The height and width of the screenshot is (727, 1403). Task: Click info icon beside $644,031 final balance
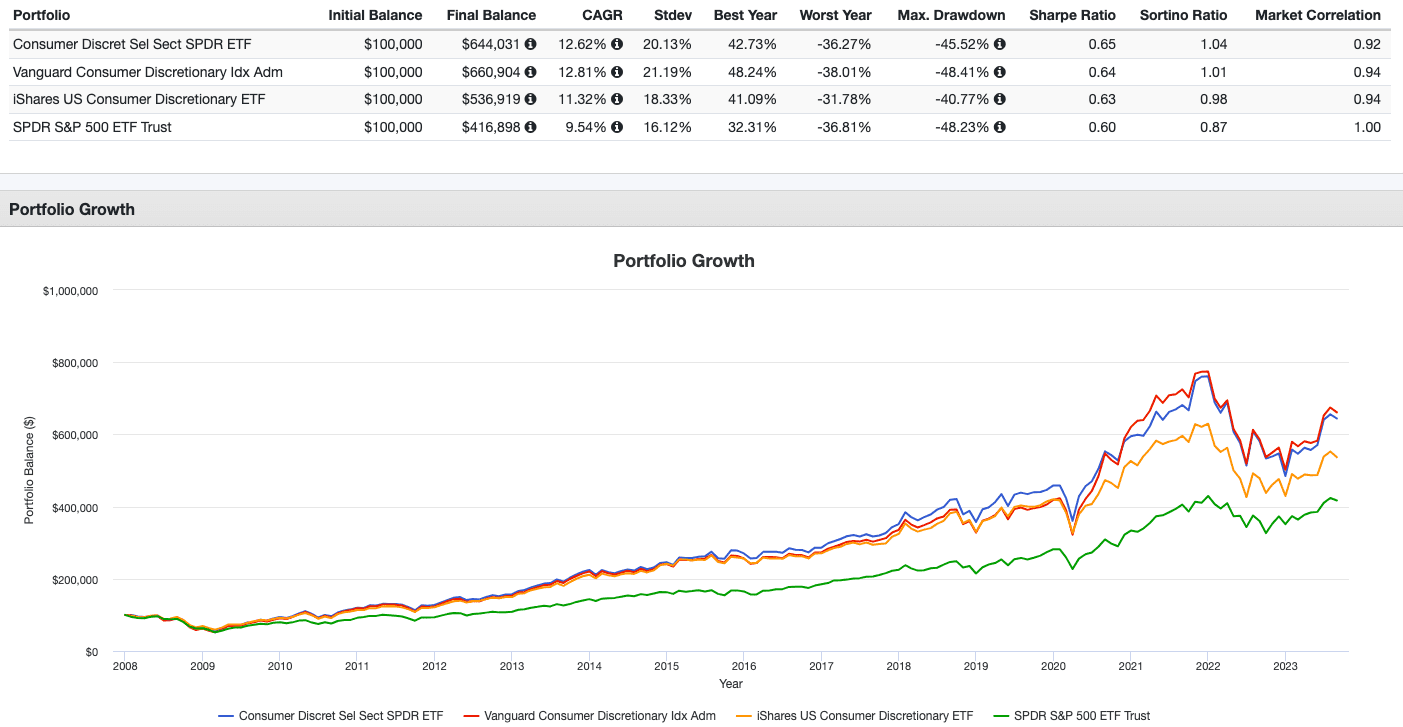pyautogui.click(x=530, y=44)
